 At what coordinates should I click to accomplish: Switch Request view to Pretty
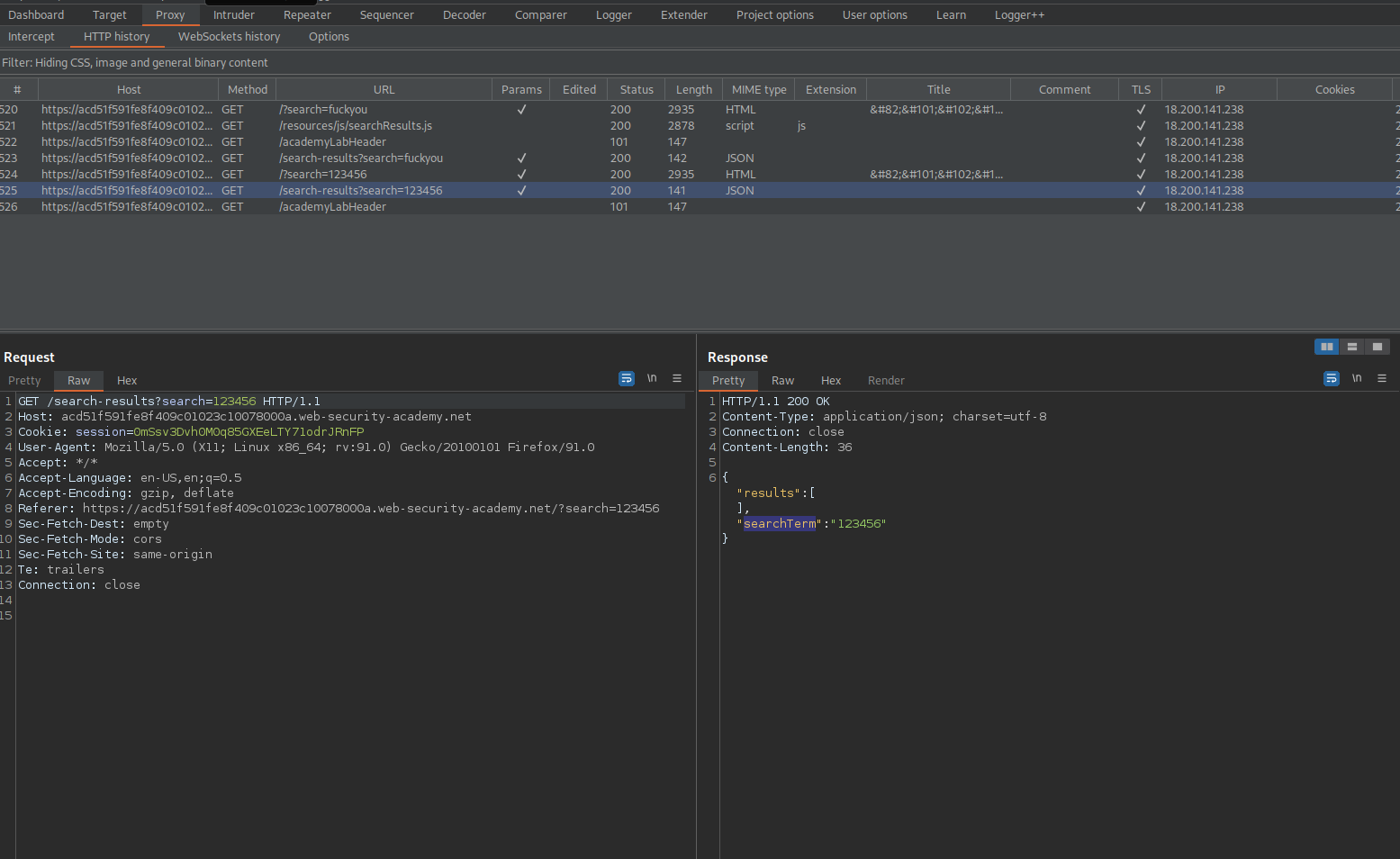[25, 381]
